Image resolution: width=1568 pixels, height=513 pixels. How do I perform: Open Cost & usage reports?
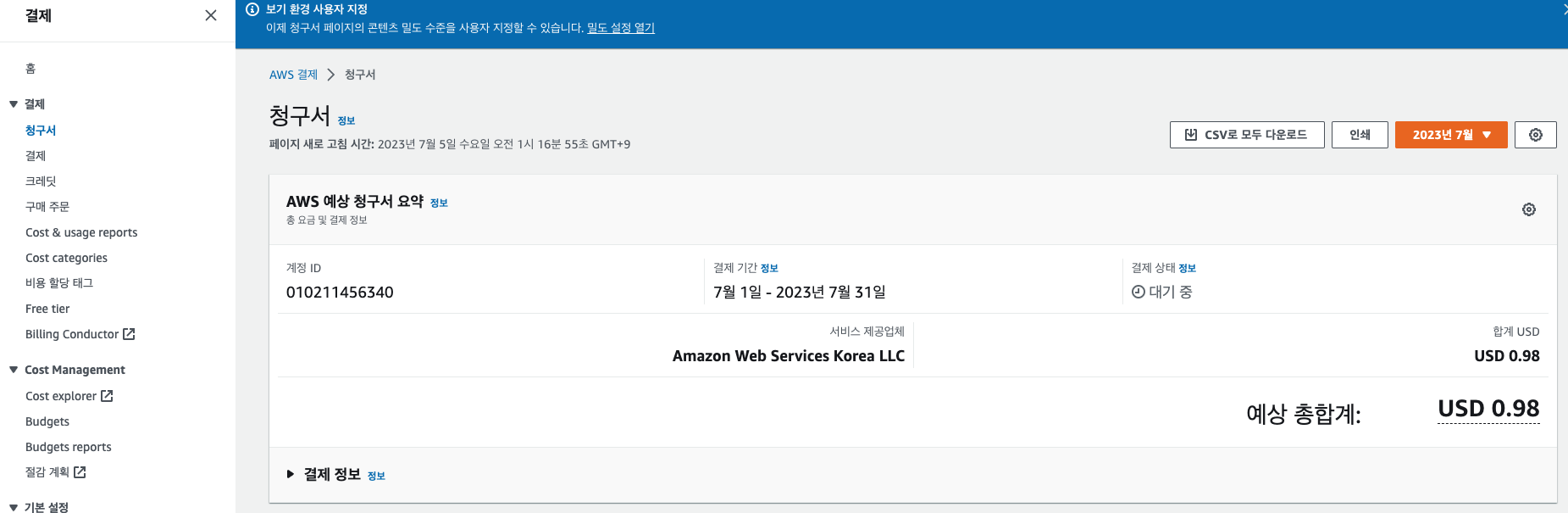[x=81, y=232]
